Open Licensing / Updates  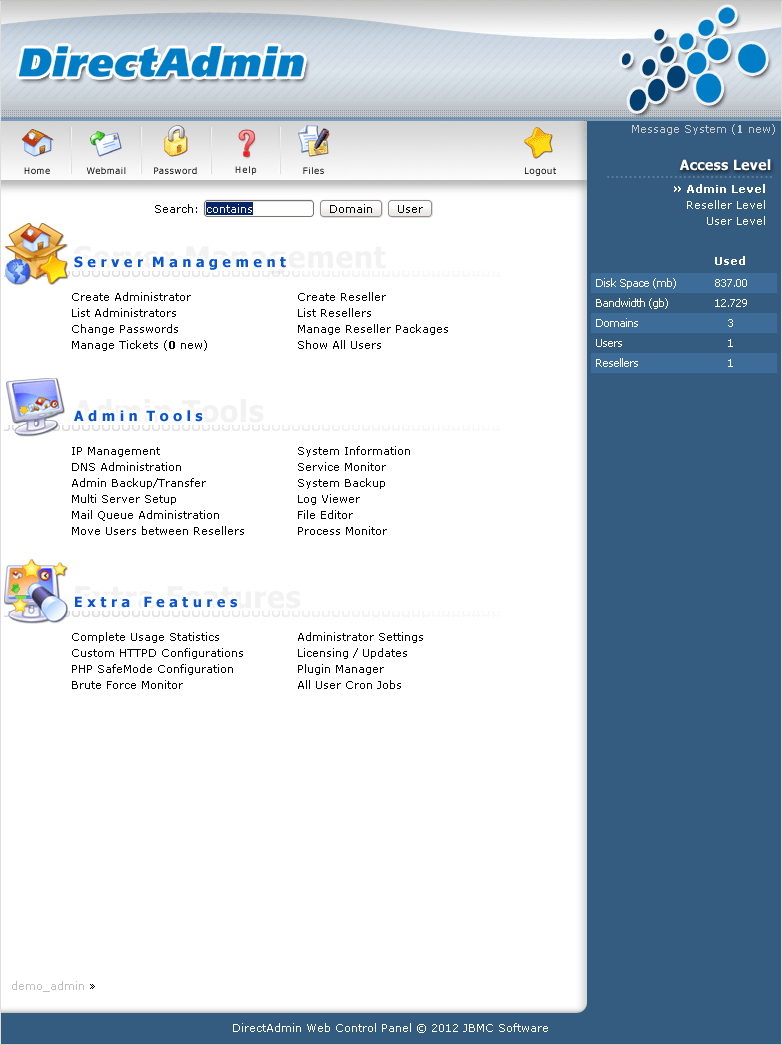pyautogui.click(x=352, y=653)
